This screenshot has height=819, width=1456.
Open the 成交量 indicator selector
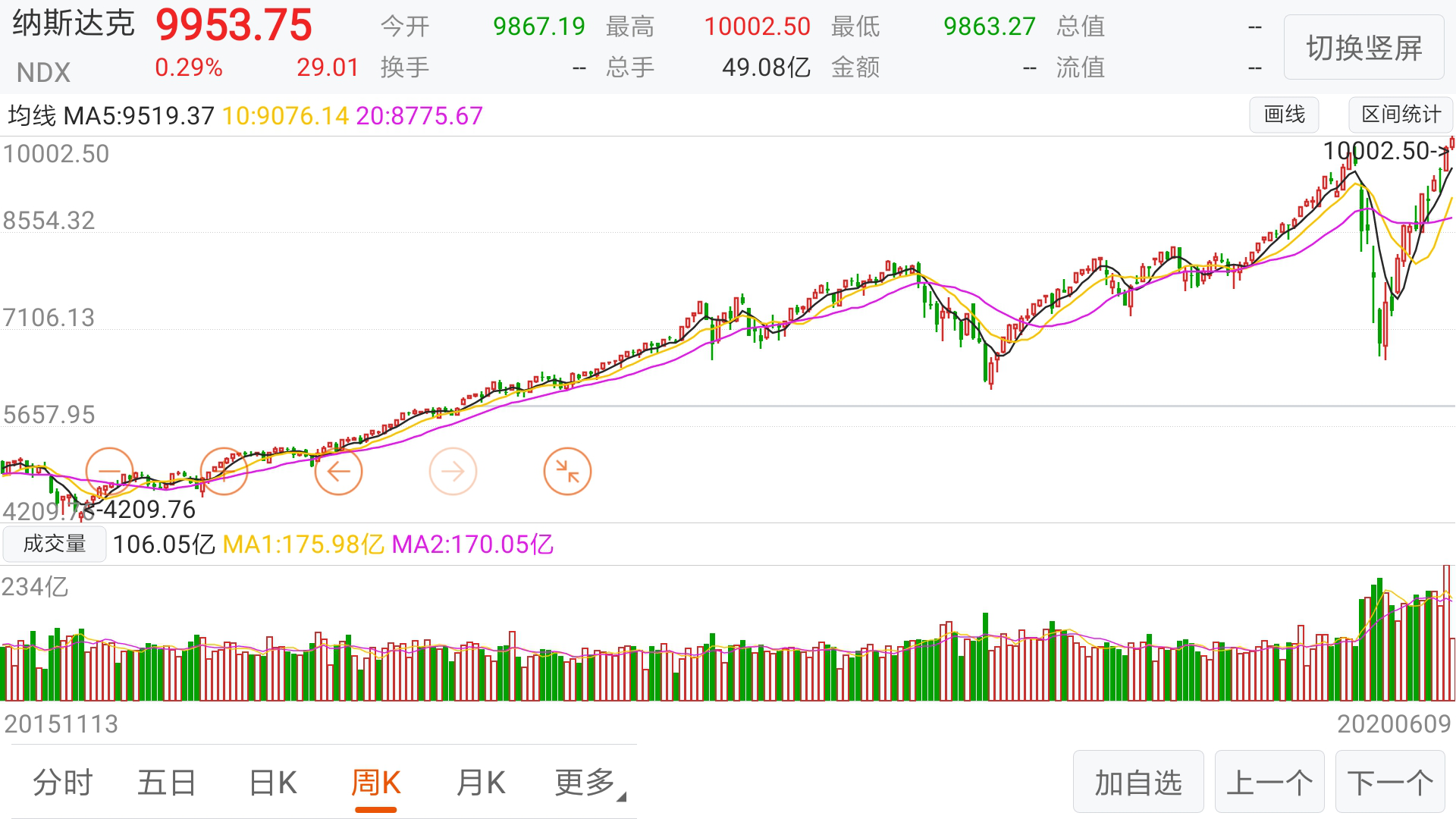coord(55,544)
